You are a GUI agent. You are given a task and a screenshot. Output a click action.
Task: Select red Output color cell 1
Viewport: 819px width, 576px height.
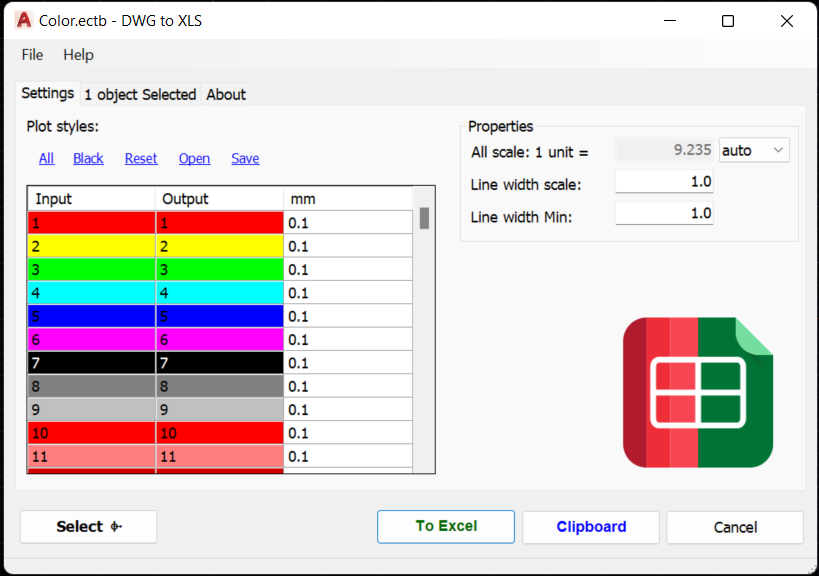click(220, 223)
